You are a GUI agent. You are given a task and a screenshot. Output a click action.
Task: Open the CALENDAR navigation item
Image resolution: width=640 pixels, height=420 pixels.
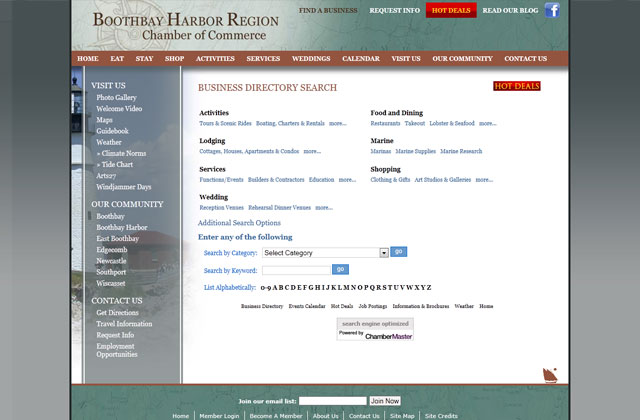[361, 58]
